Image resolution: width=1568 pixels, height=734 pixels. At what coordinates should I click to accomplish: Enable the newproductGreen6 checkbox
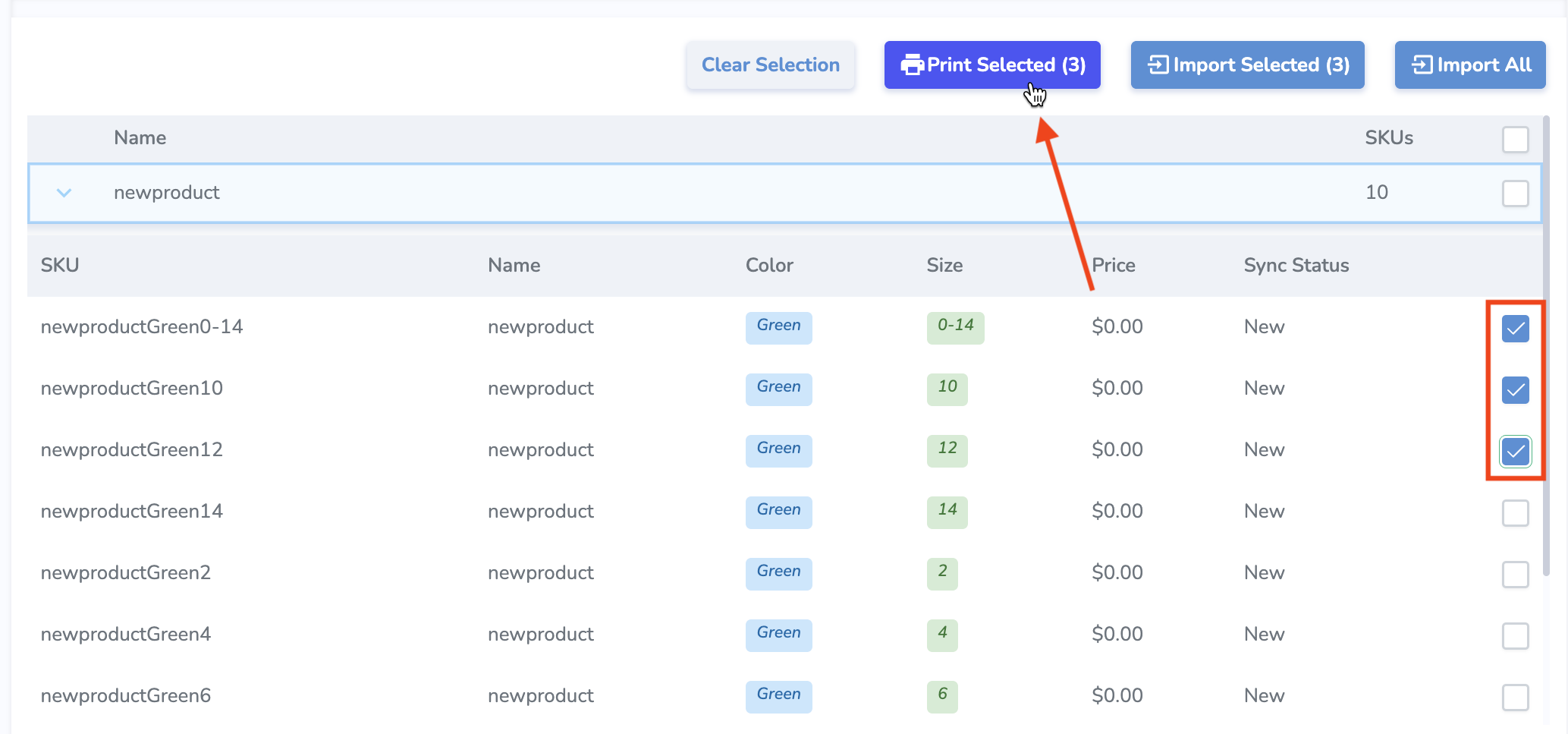click(x=1515, y=698)
